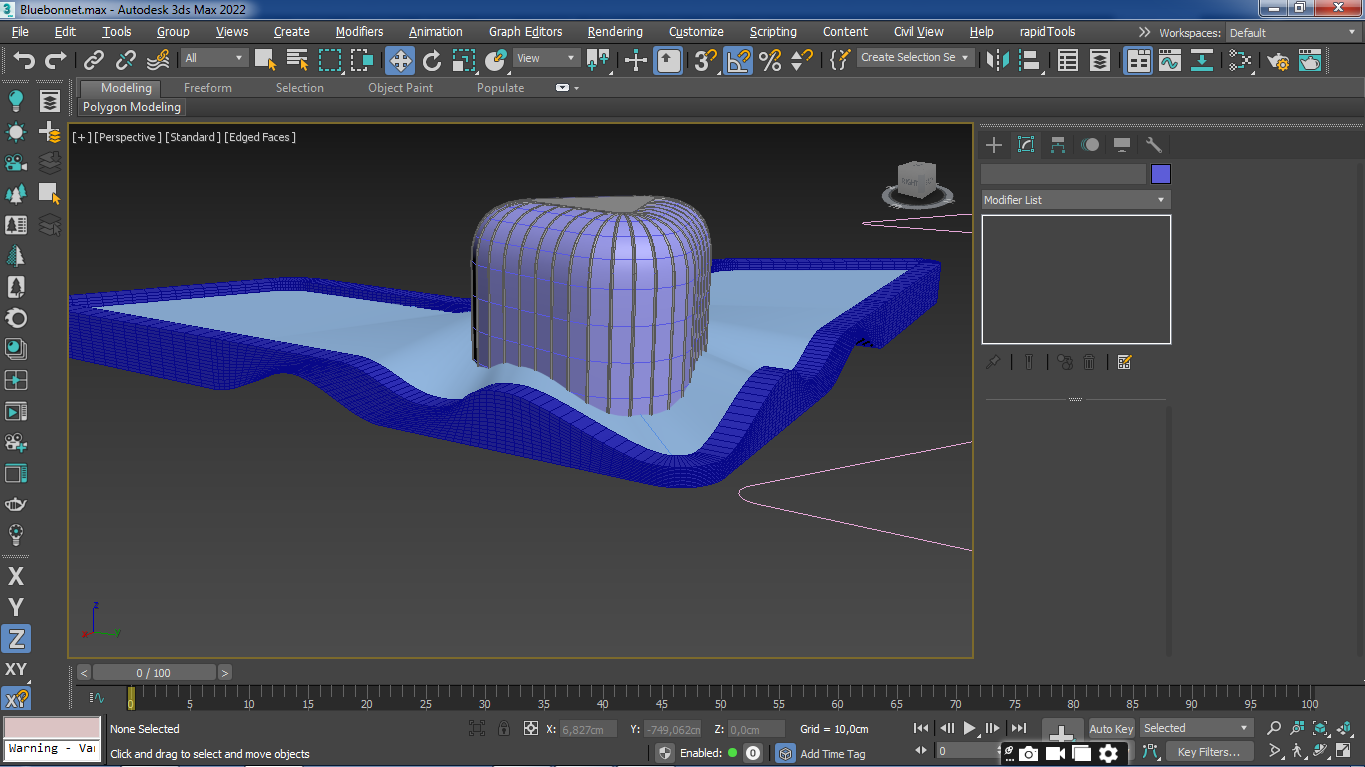Click the blue object color swatch
The image size is (1365, 767).
1160,174
